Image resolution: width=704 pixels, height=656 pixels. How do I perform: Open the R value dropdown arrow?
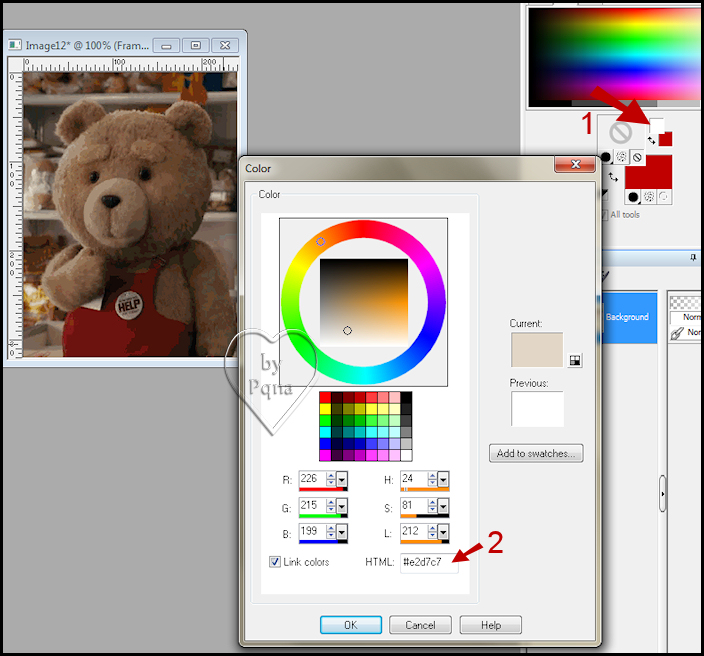342,480
